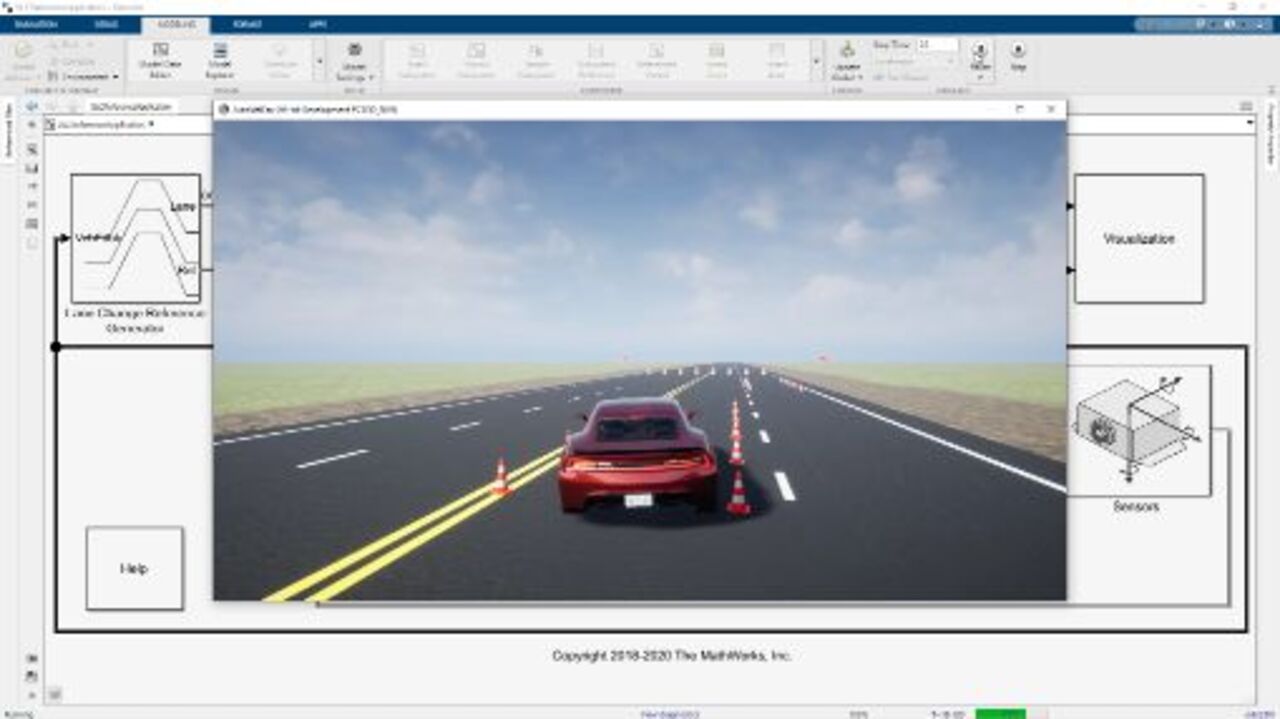Expand the Design gallery arrow
The image size is (1280, 719).
click(319, 60)
